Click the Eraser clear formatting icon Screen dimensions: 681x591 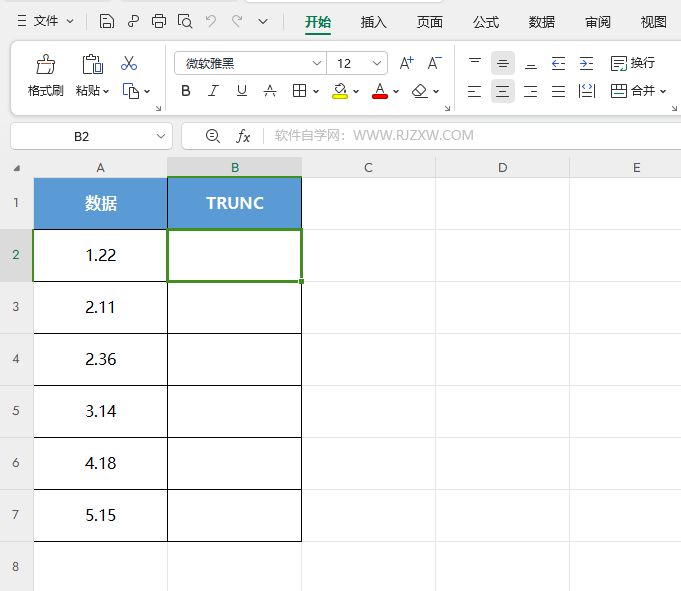420,91
